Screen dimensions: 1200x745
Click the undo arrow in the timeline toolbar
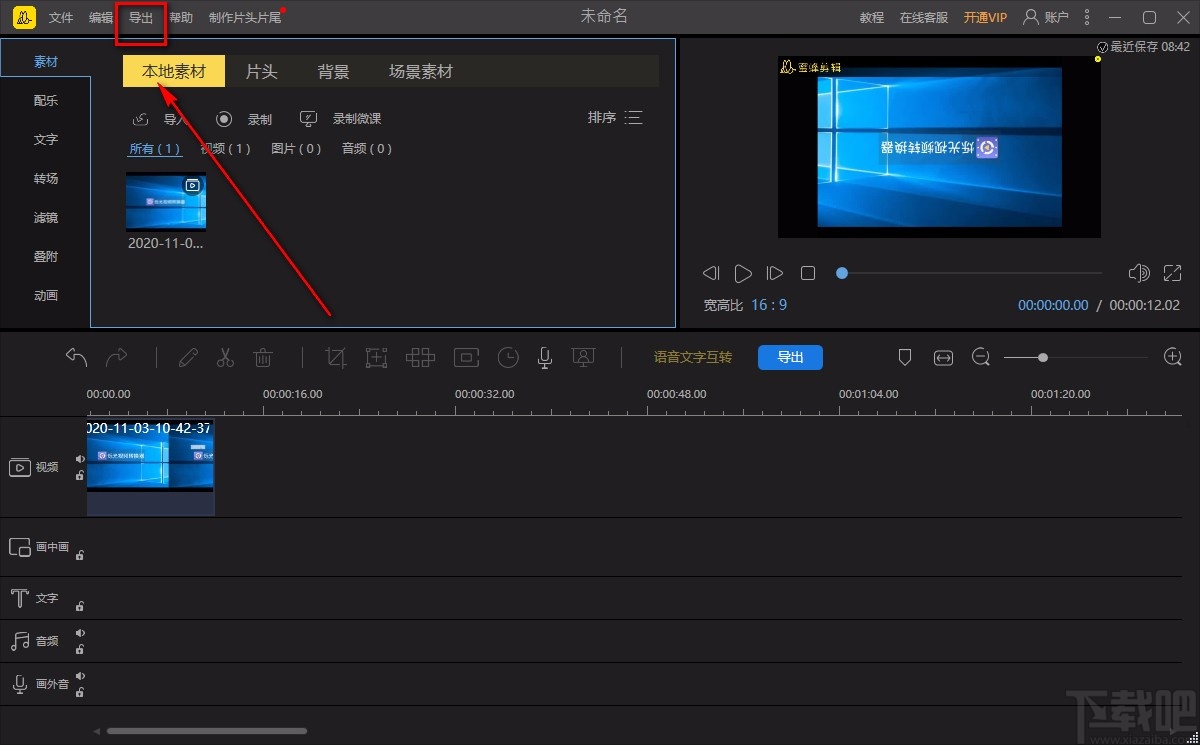tap(77, 357)
